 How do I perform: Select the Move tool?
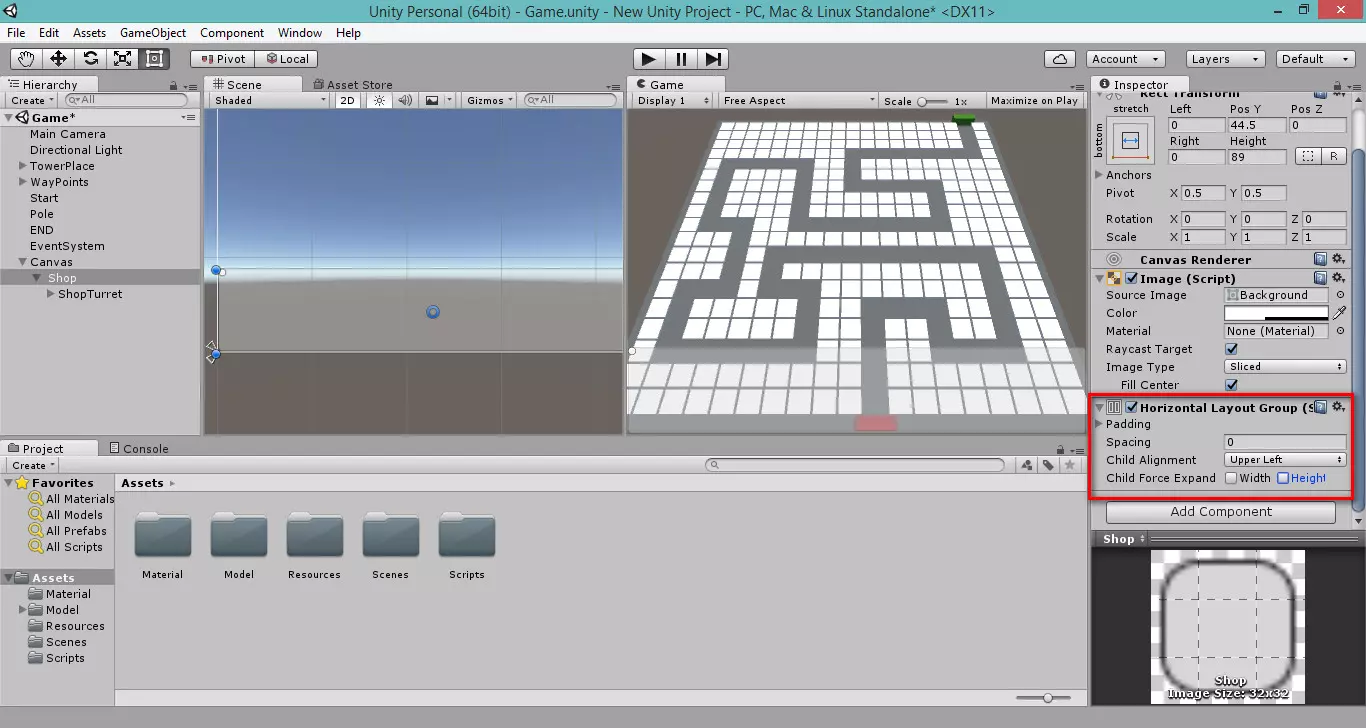(x=58, y=59)
